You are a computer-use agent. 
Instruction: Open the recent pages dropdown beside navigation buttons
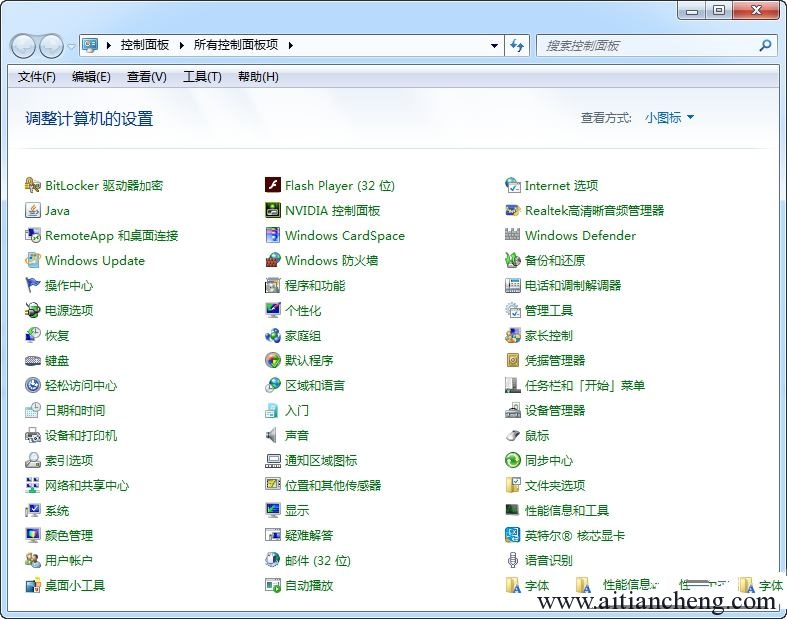[x=71, y=46]
